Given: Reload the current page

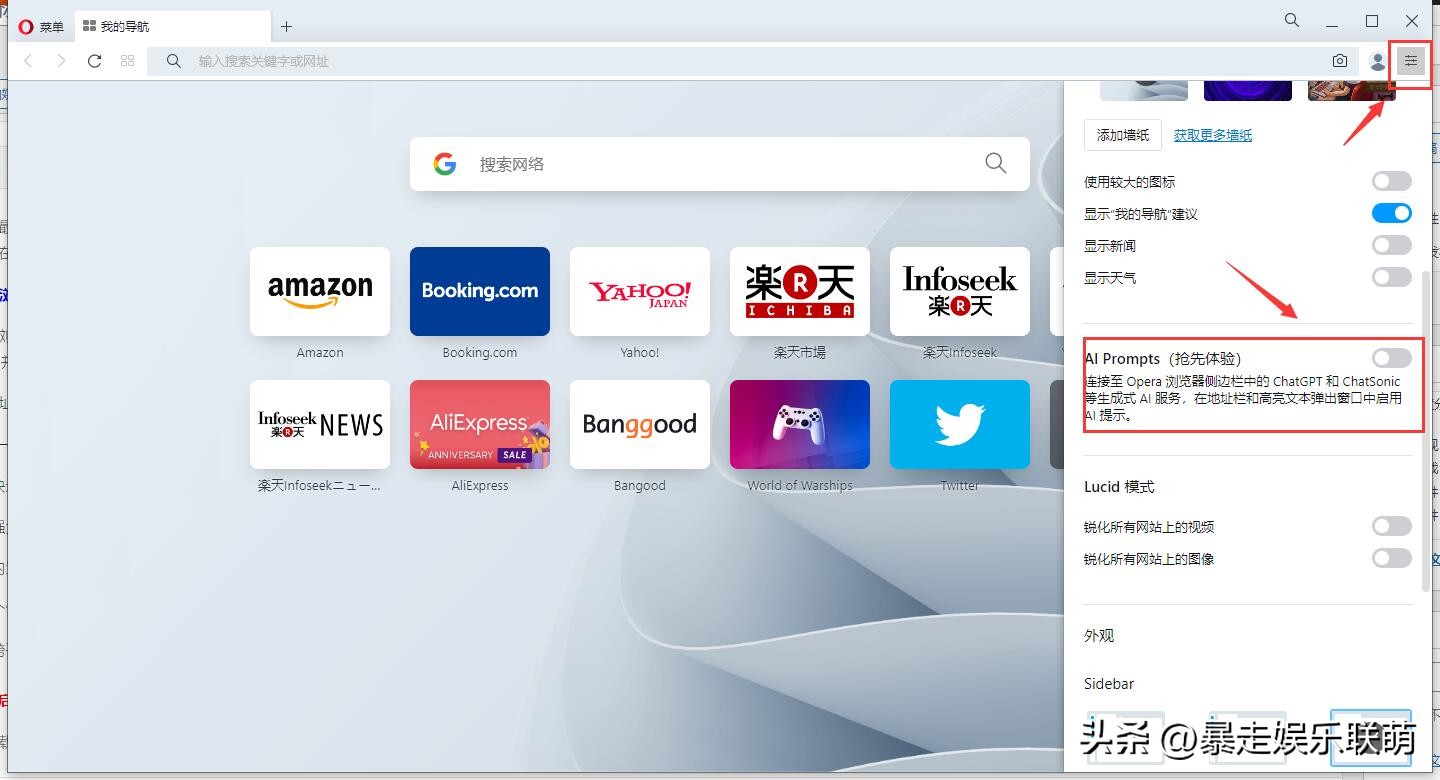Looking at the screenshot, I should pos(94,60).
